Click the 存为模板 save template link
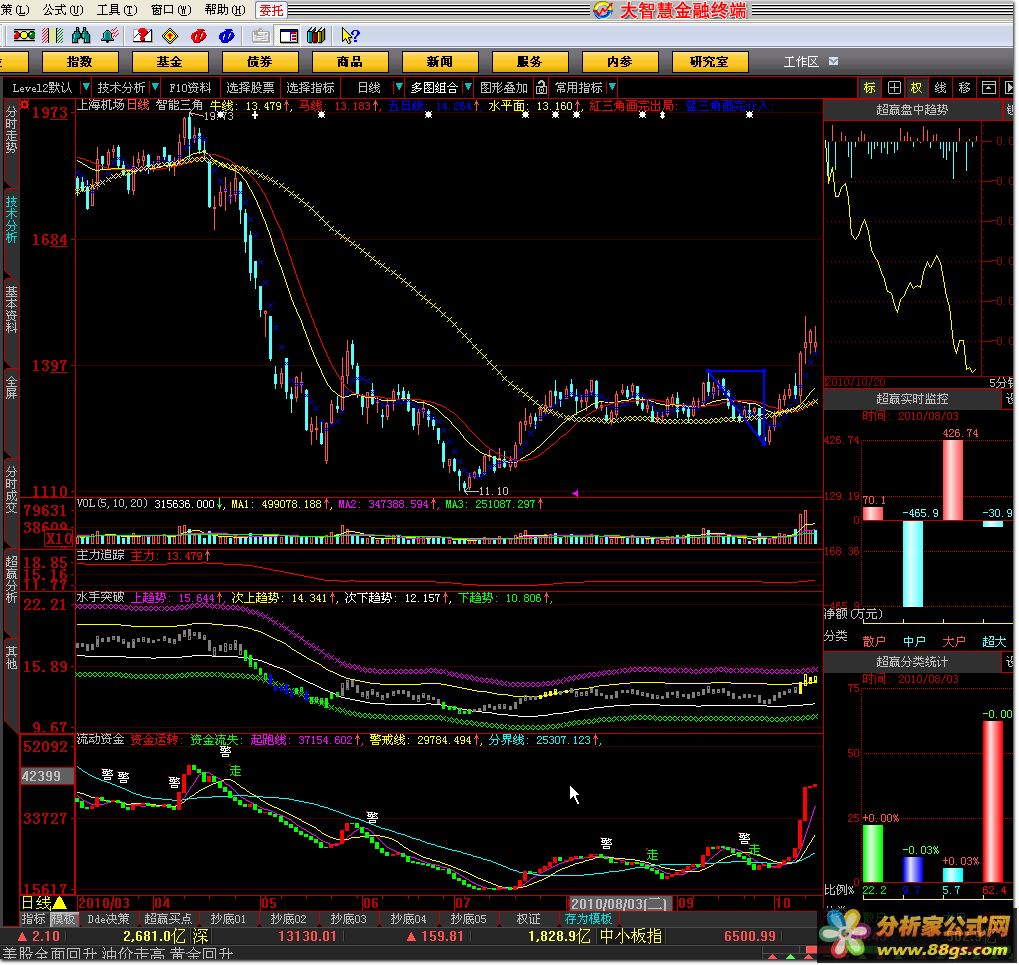This screenshot has height=965, width=1019. [588, 919]
